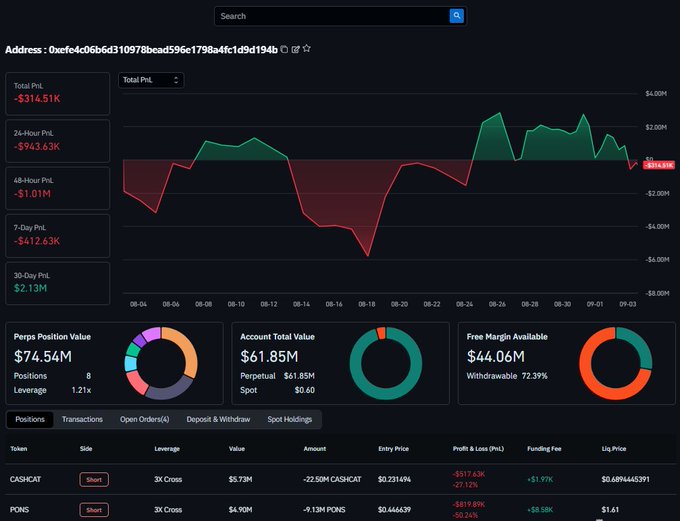680x521 pixels.
Task: Click the Withdrawable 72.39% text
Action: (507, 376)
